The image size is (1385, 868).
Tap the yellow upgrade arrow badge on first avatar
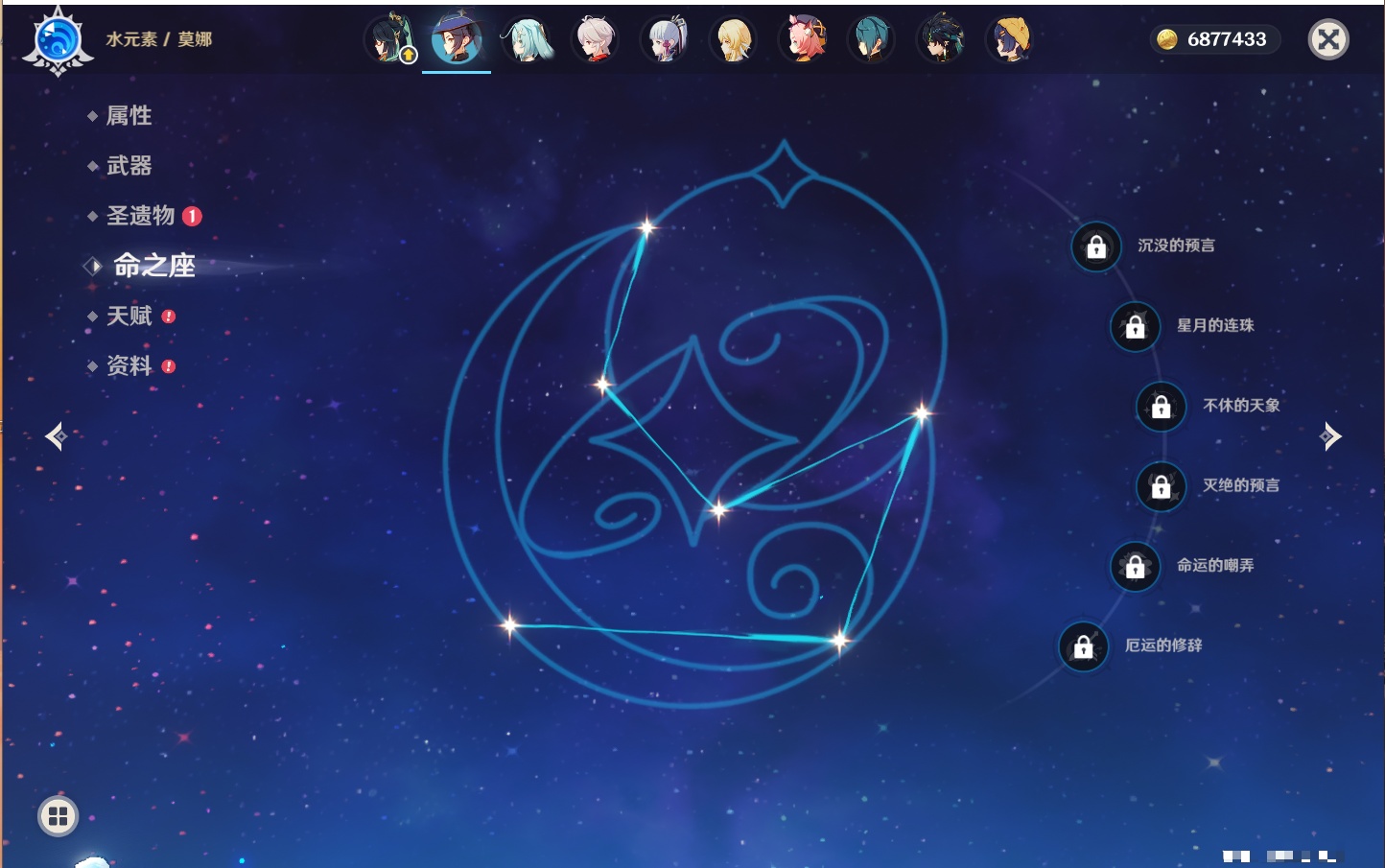click(x=409, y=56)
